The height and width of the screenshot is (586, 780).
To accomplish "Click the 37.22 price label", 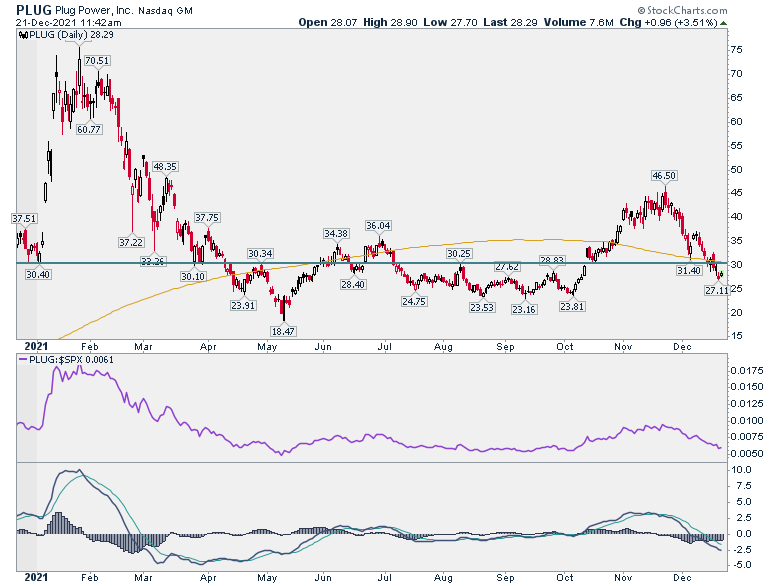I will (131, 242).
